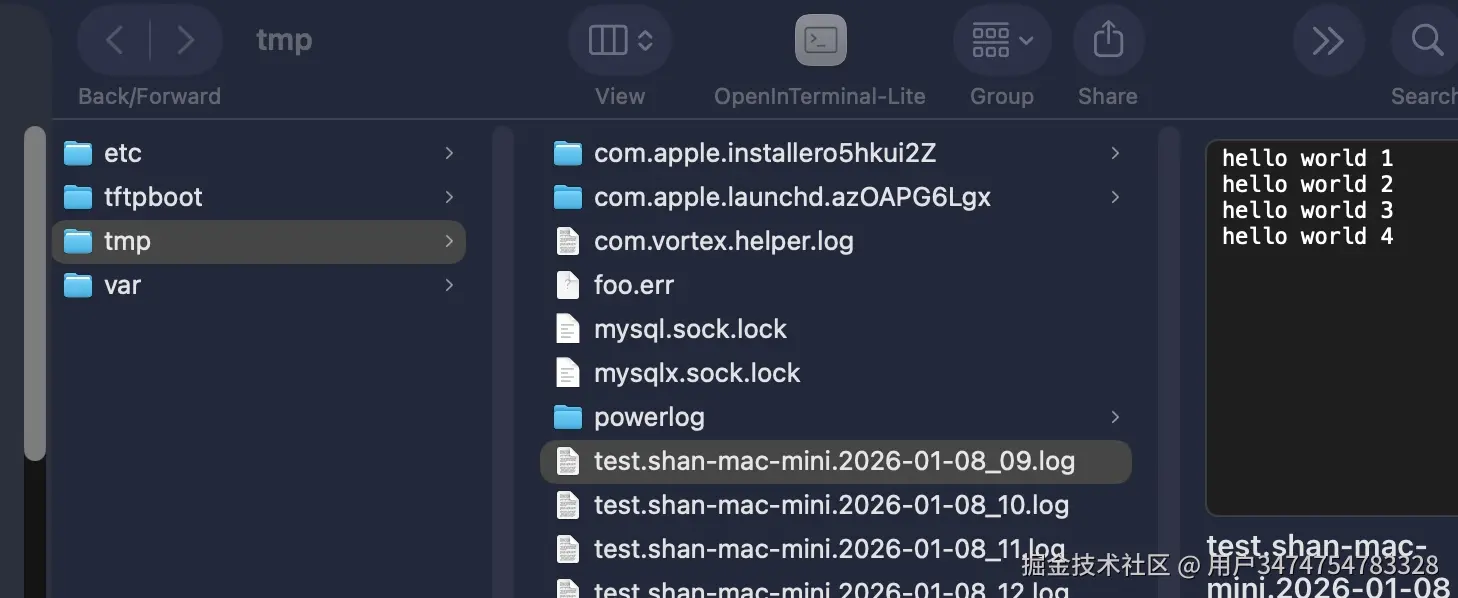The width and height of the screenshot is (1458, 598).
Task: Click the Back navigation arrow
Action: [115, 41]
